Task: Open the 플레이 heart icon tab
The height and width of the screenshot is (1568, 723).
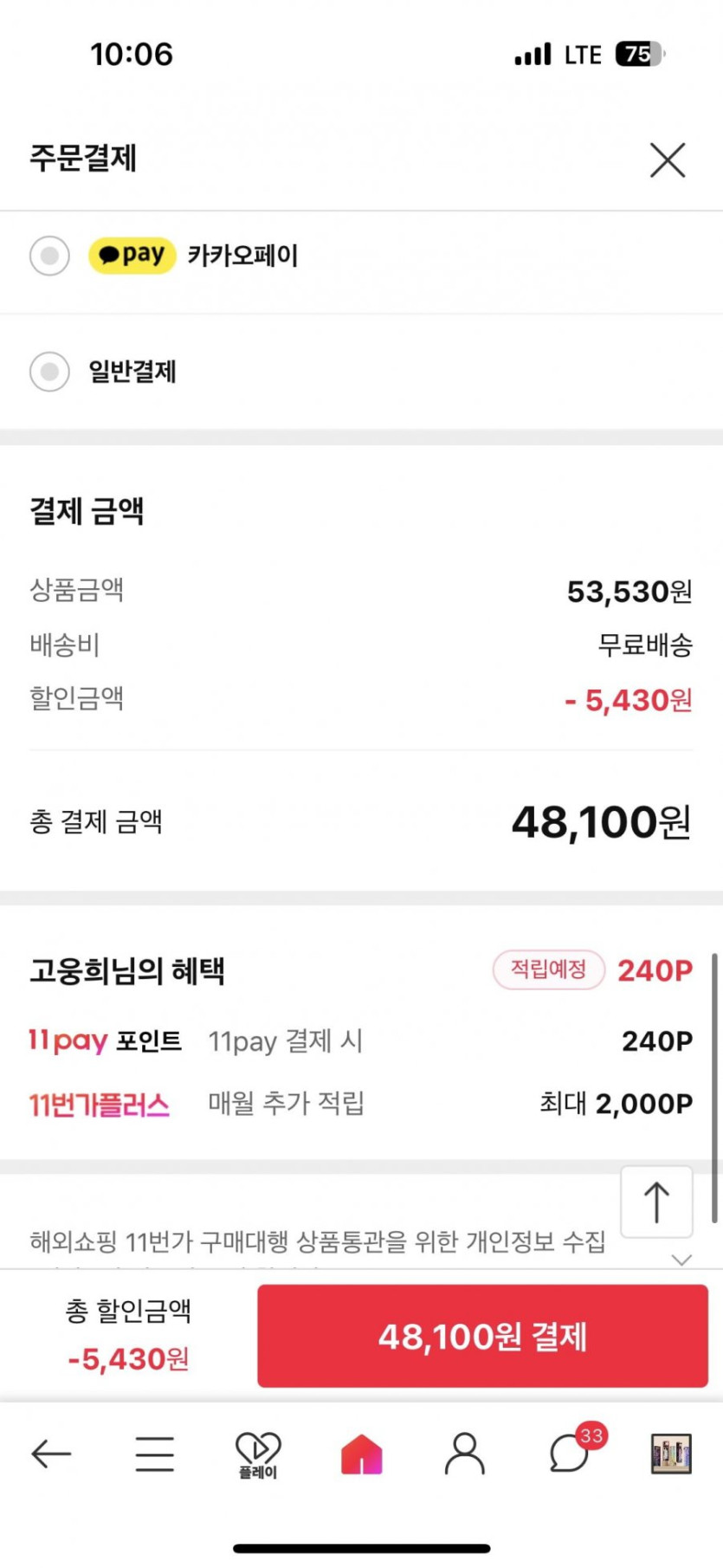Action: [258, 1454]
